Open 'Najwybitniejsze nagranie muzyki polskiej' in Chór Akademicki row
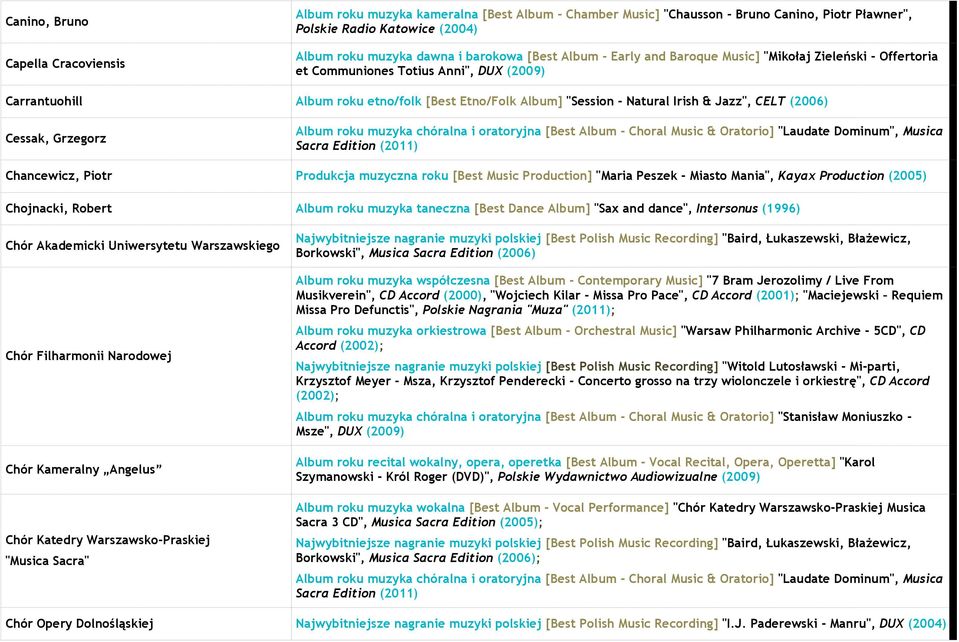 (x=418, y=238)
